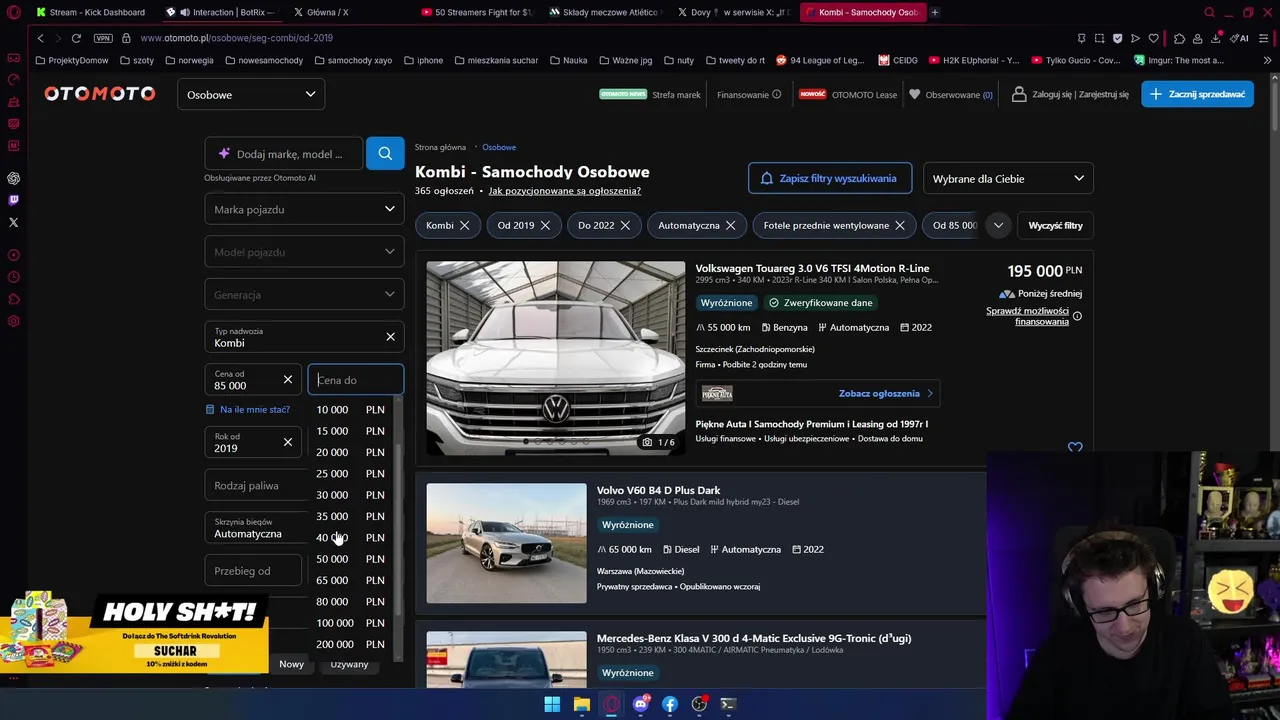1280x720 pixels.
Task: Open terminal app from taskbar
Action: pyautogui.click(x=728, y=704)
